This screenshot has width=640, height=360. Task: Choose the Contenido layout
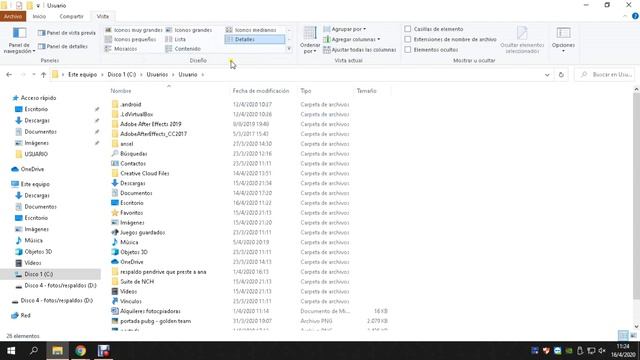click(x=183, y=49)
